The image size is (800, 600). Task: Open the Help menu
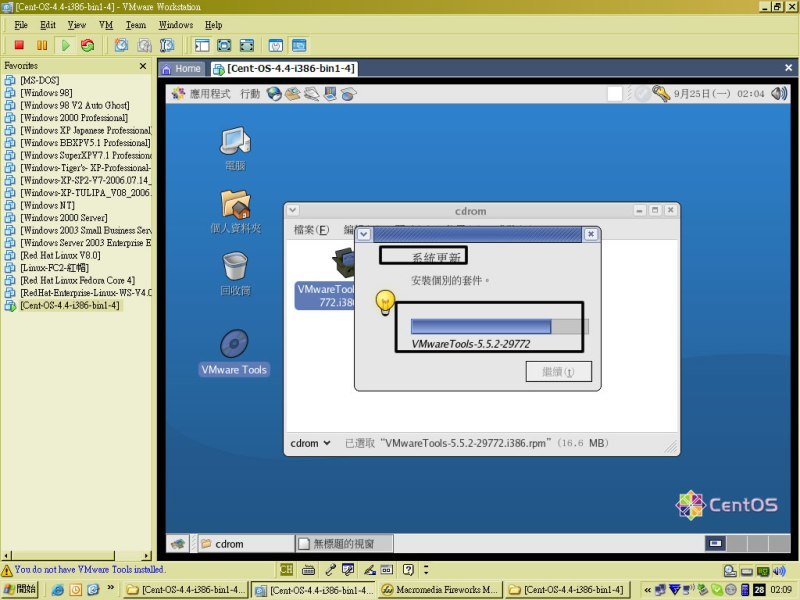pos(213,25)
